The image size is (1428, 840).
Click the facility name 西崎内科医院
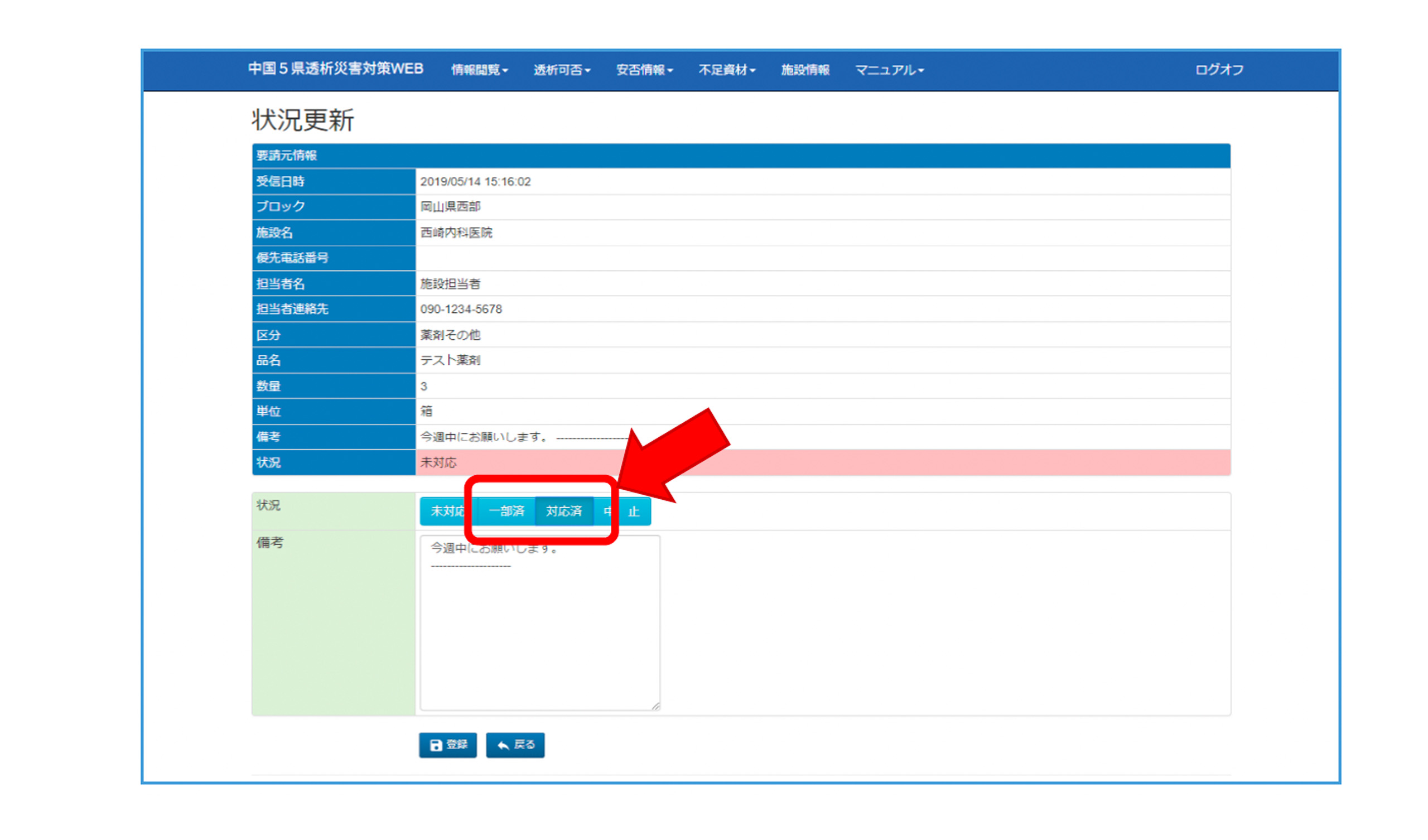(456, 233)
